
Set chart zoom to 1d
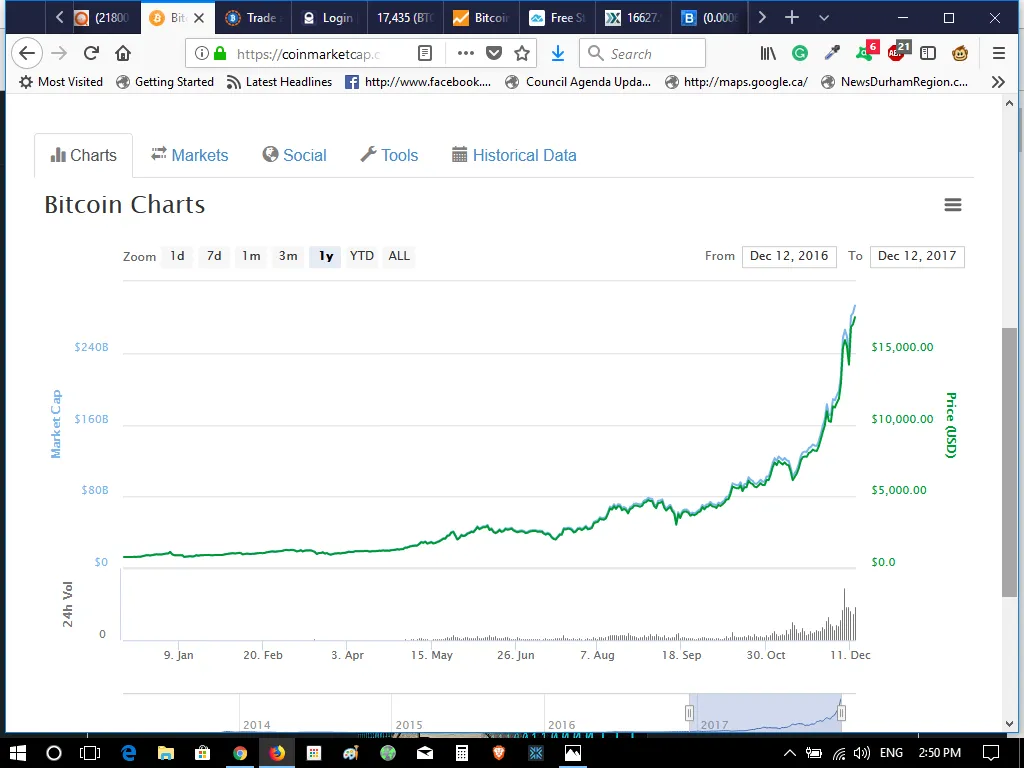click(x=177, y=256)
